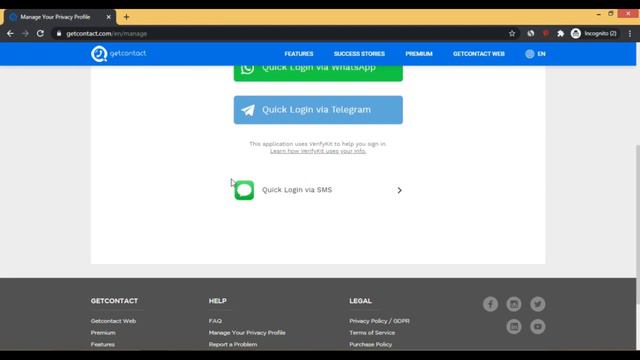Open GETCONTACT WEB in the navigation bar
Screen dimensions: 640x360
(479, 54)
